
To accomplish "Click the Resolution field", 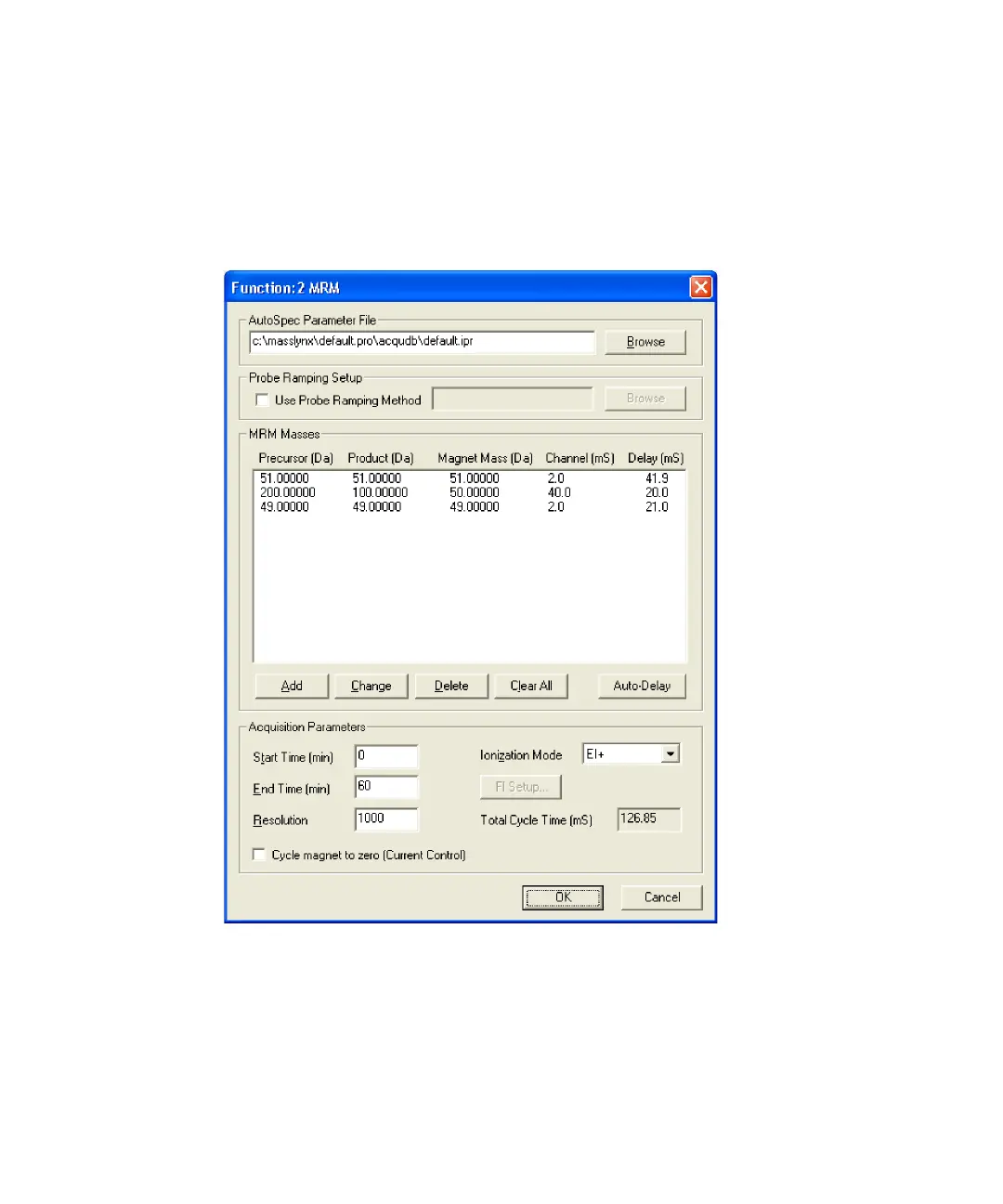I will coord(386,819).
